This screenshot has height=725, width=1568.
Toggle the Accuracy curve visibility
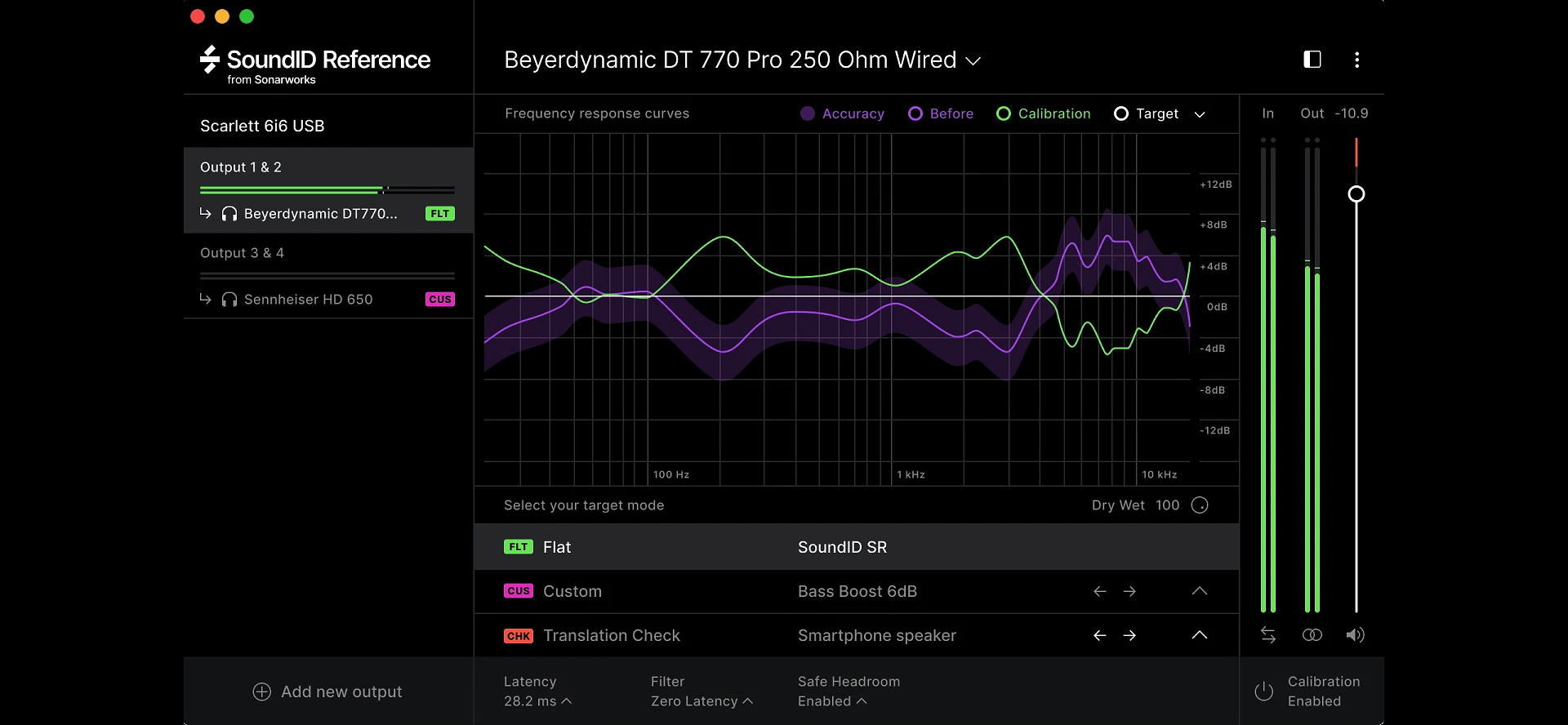tap(843, 113)
